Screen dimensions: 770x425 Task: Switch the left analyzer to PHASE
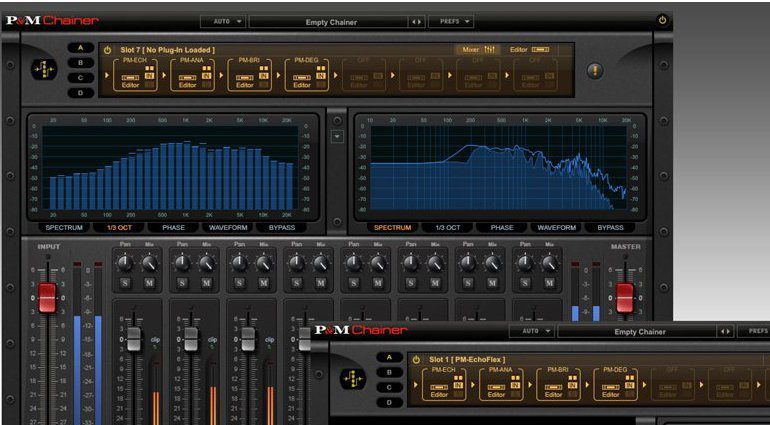point(173,227)
